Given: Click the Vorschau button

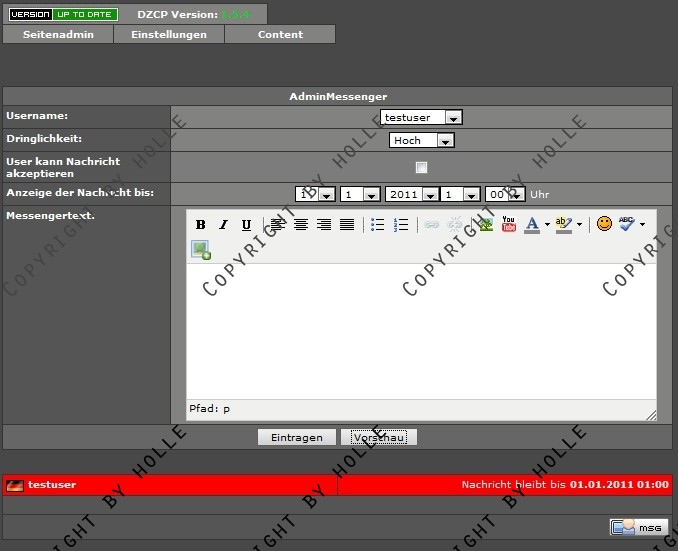Looking at the screenshot, I should click(379, 437).
